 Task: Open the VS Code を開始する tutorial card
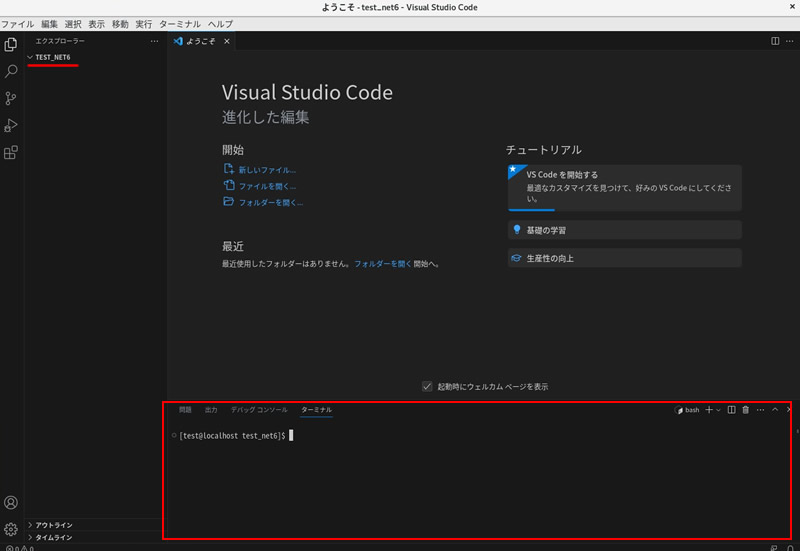tap(624, 187)
